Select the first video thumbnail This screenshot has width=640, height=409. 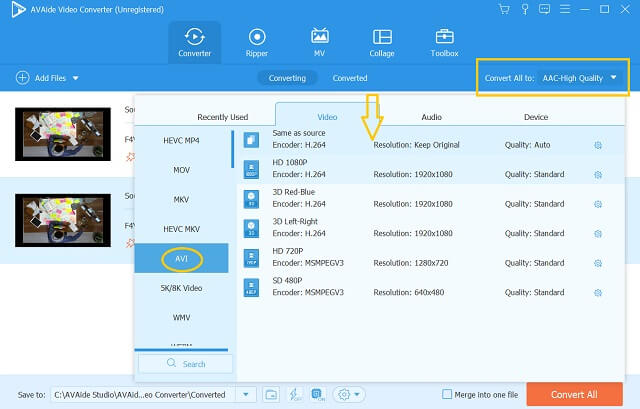(63, 134)
